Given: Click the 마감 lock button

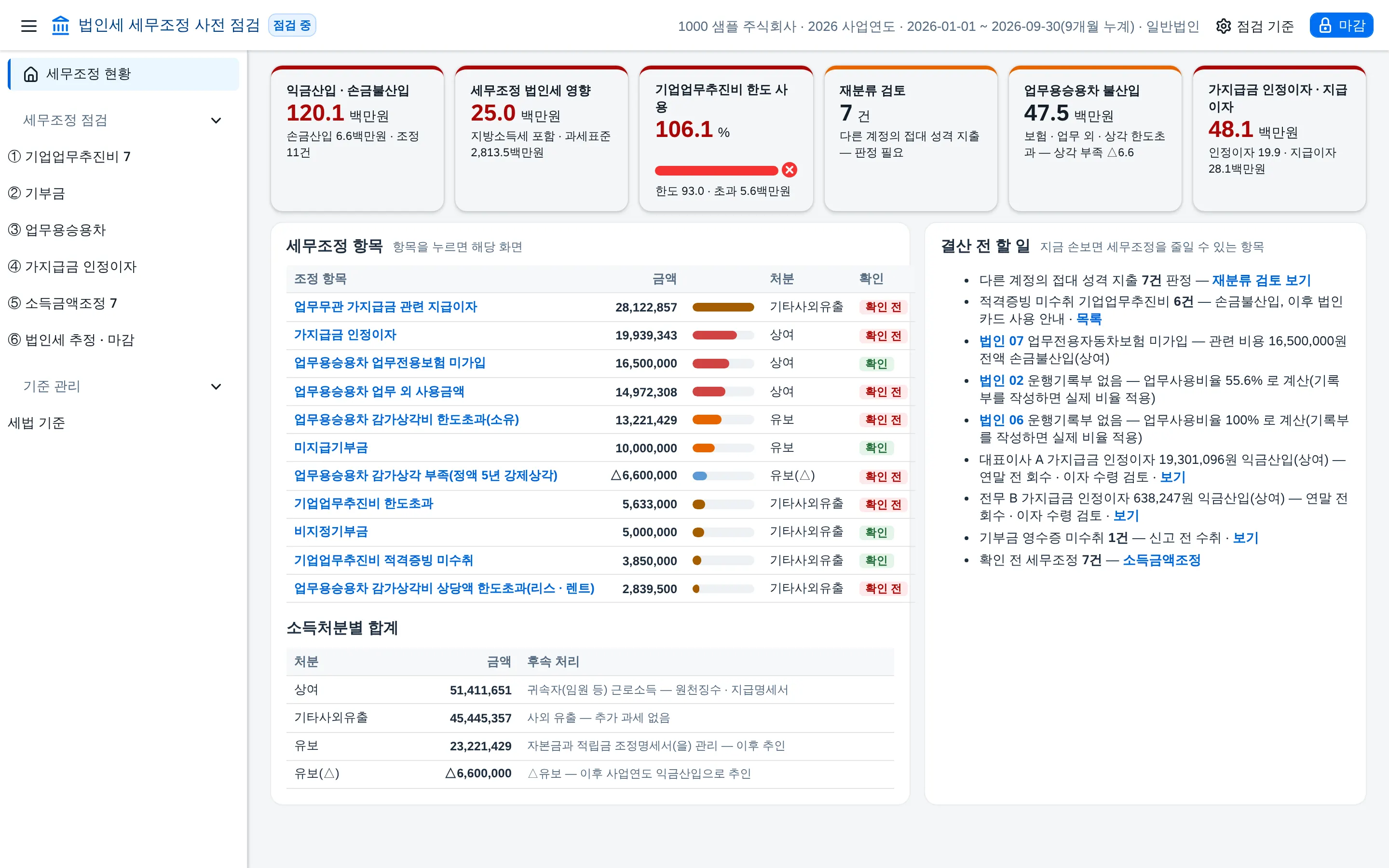Looking at the screenshot, I should click(x=1341, y=25).
